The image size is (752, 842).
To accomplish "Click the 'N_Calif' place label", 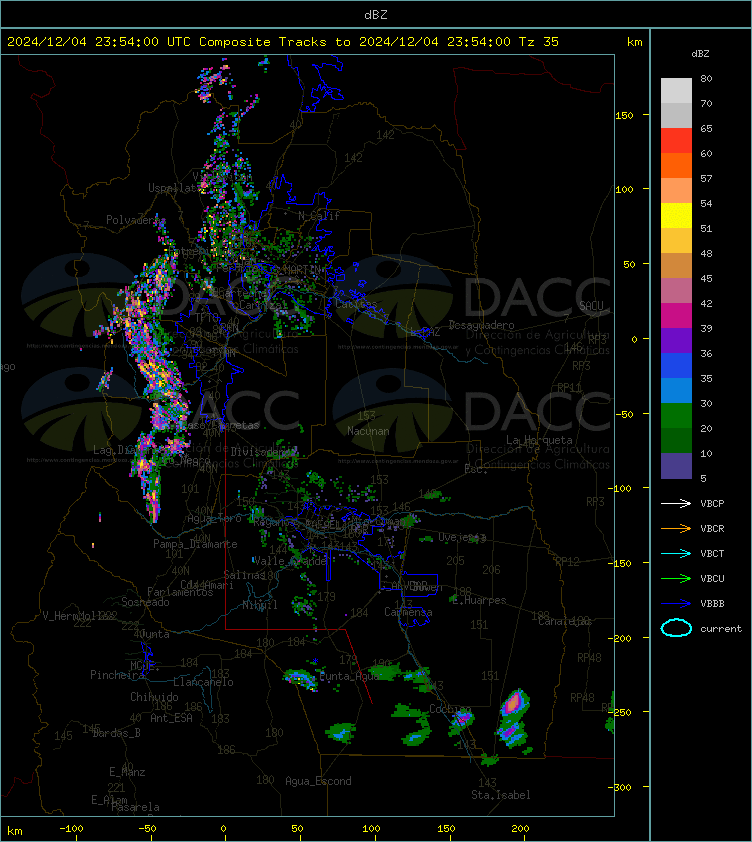I will (x=319, y=216).
